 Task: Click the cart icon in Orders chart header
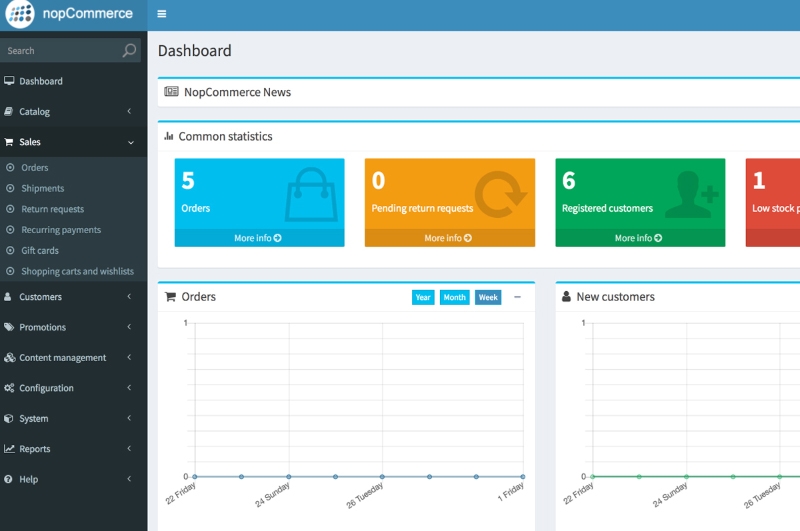pyautogui.click(x=170, y=296)
